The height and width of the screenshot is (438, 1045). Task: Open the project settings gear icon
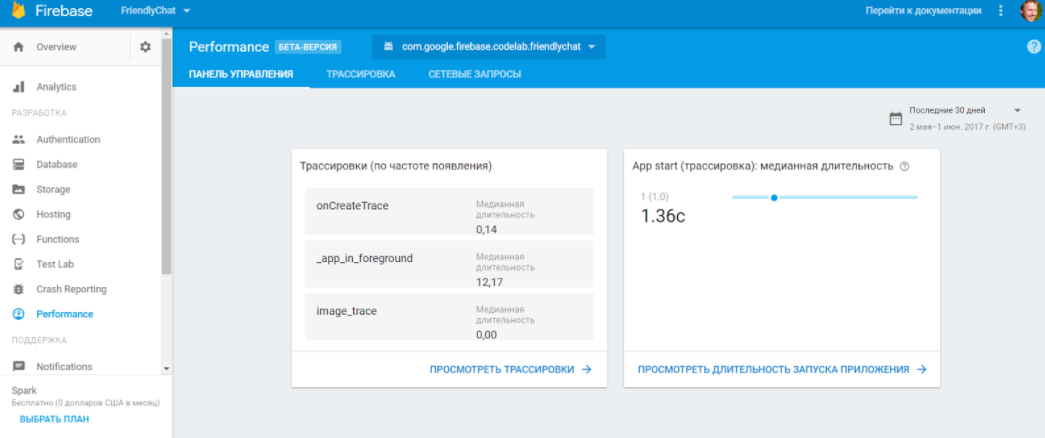[x=145, y=47]
